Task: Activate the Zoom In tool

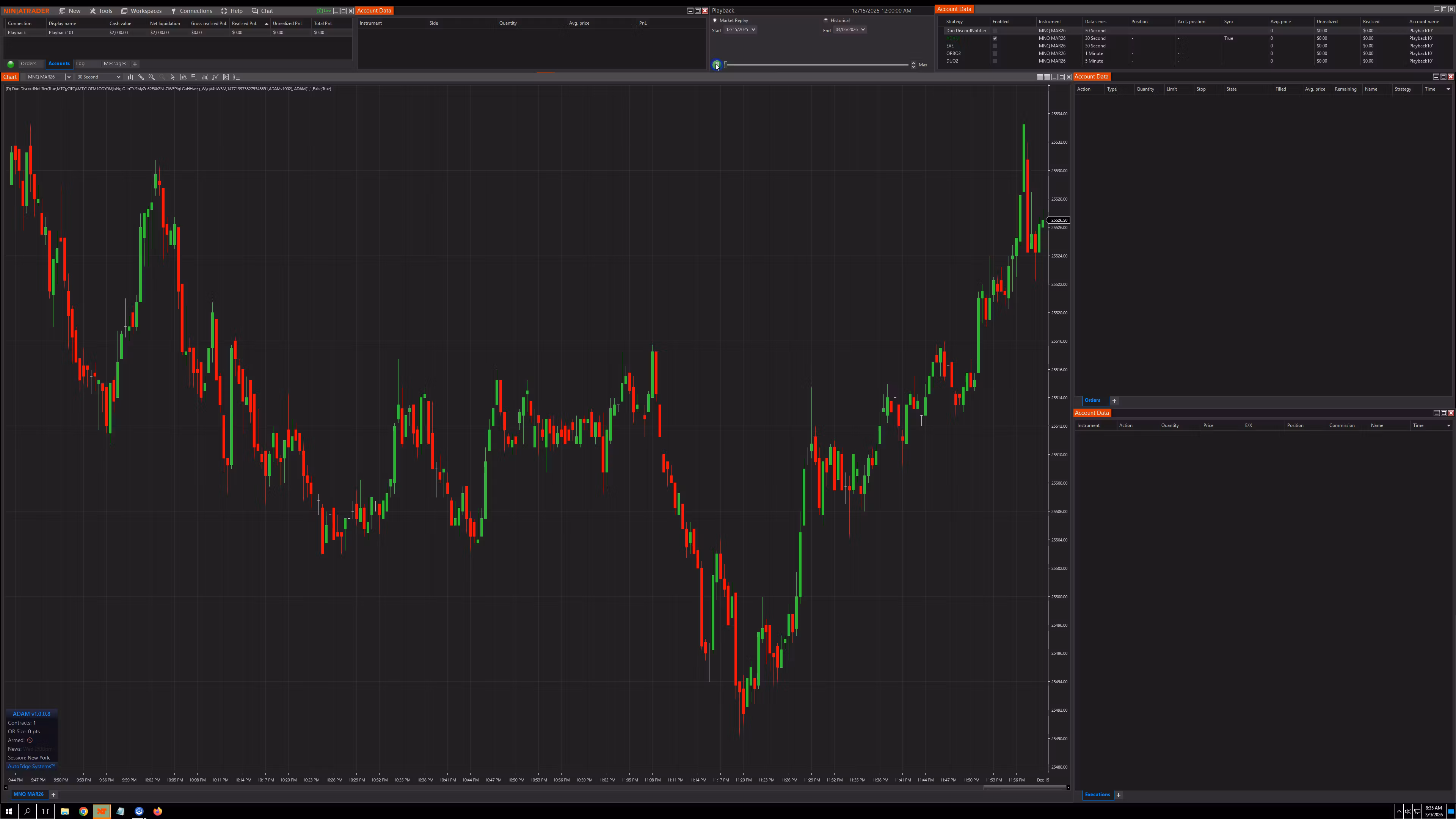Action: coord(152,77)
